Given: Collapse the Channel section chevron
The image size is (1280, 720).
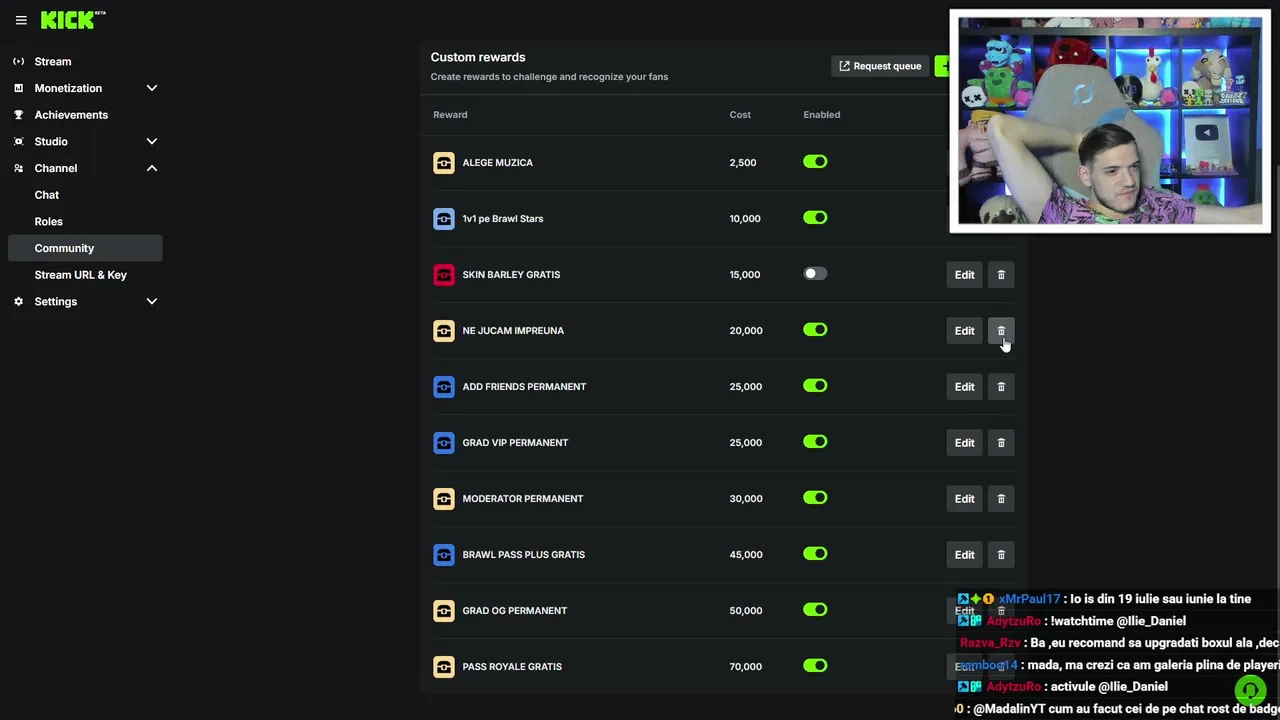Looking at the screenshot, I should tap(152, 168).
